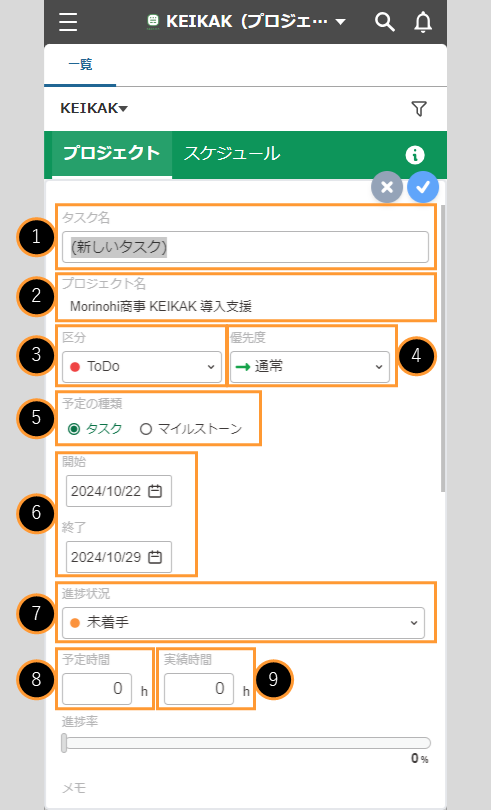Select the プロジェクト tab
491x810 pixels.
(x=112, y=153)
